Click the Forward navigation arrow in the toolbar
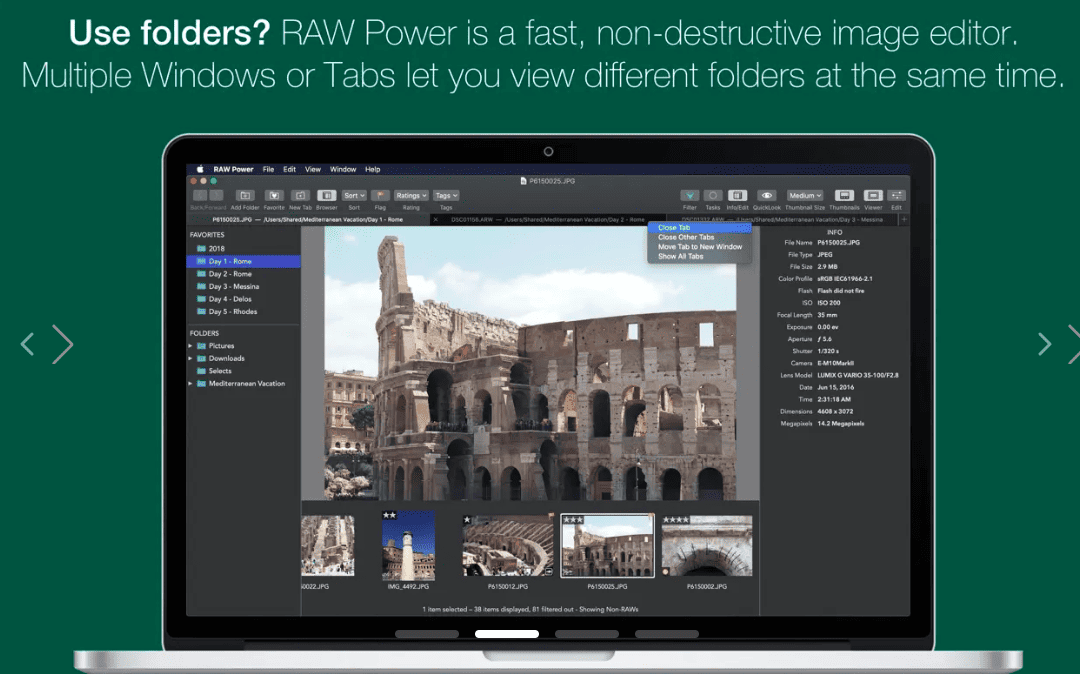Image resolution: width=1080 pixels, height=674 pixels. 215,196
